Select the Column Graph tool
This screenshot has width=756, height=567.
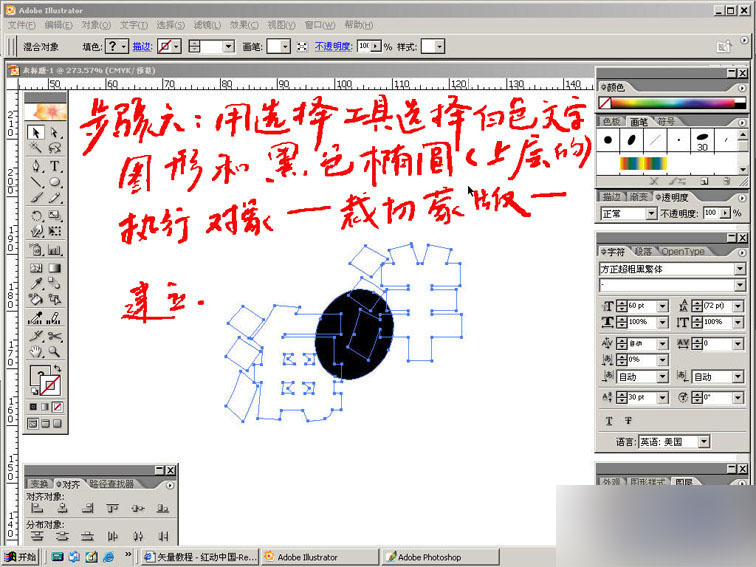[54, 250]
